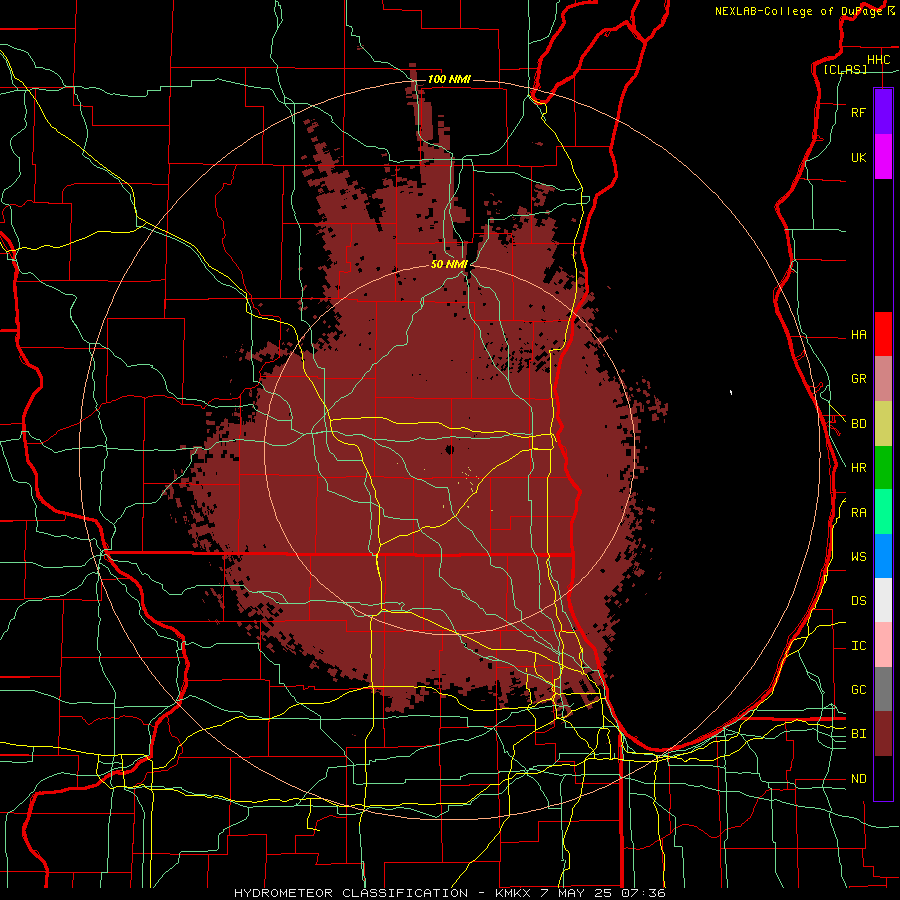
Task: Click the HR legend label
Action: 858,468
